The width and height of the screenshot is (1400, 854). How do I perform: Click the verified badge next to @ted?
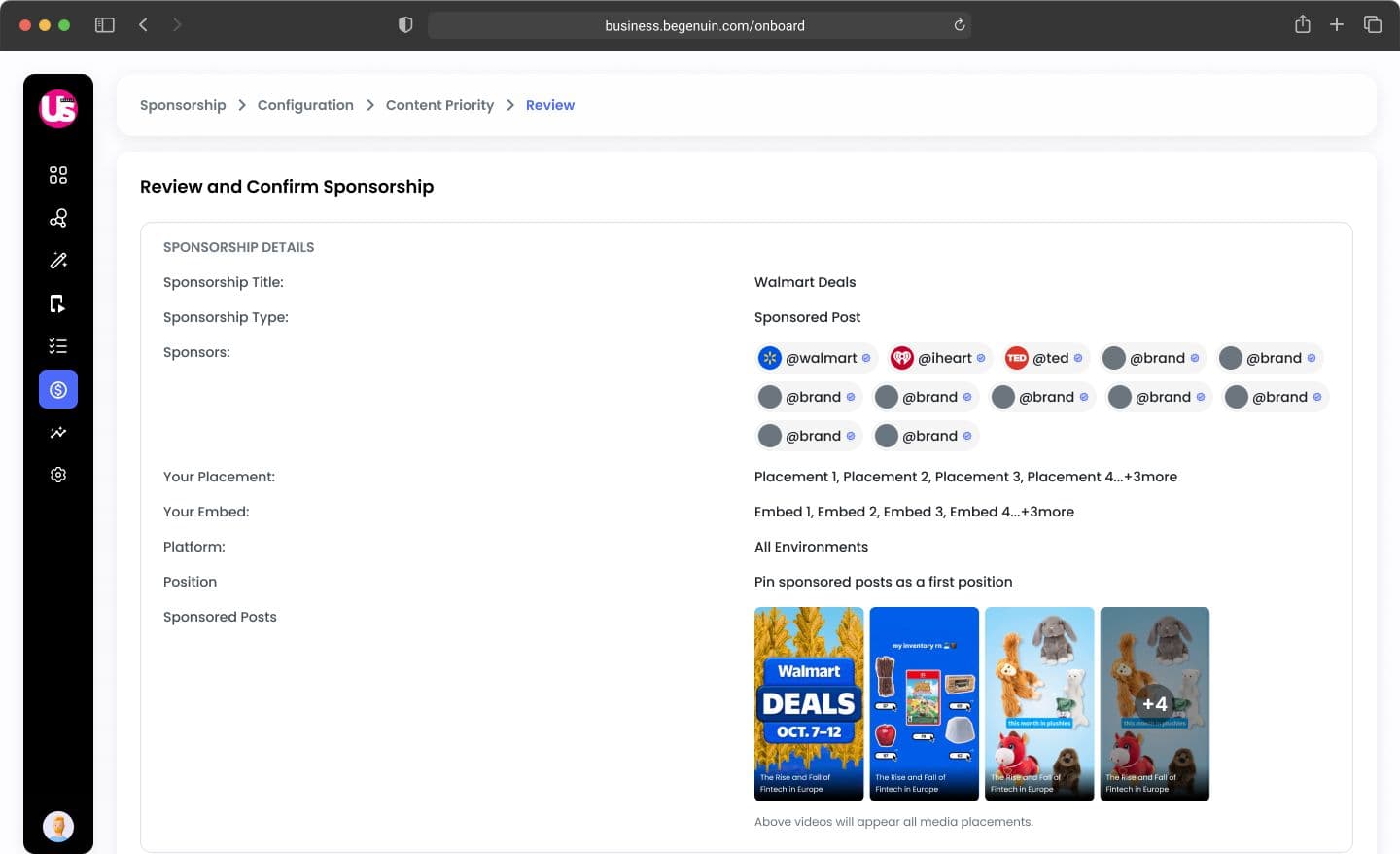(x=1078, y=358)
